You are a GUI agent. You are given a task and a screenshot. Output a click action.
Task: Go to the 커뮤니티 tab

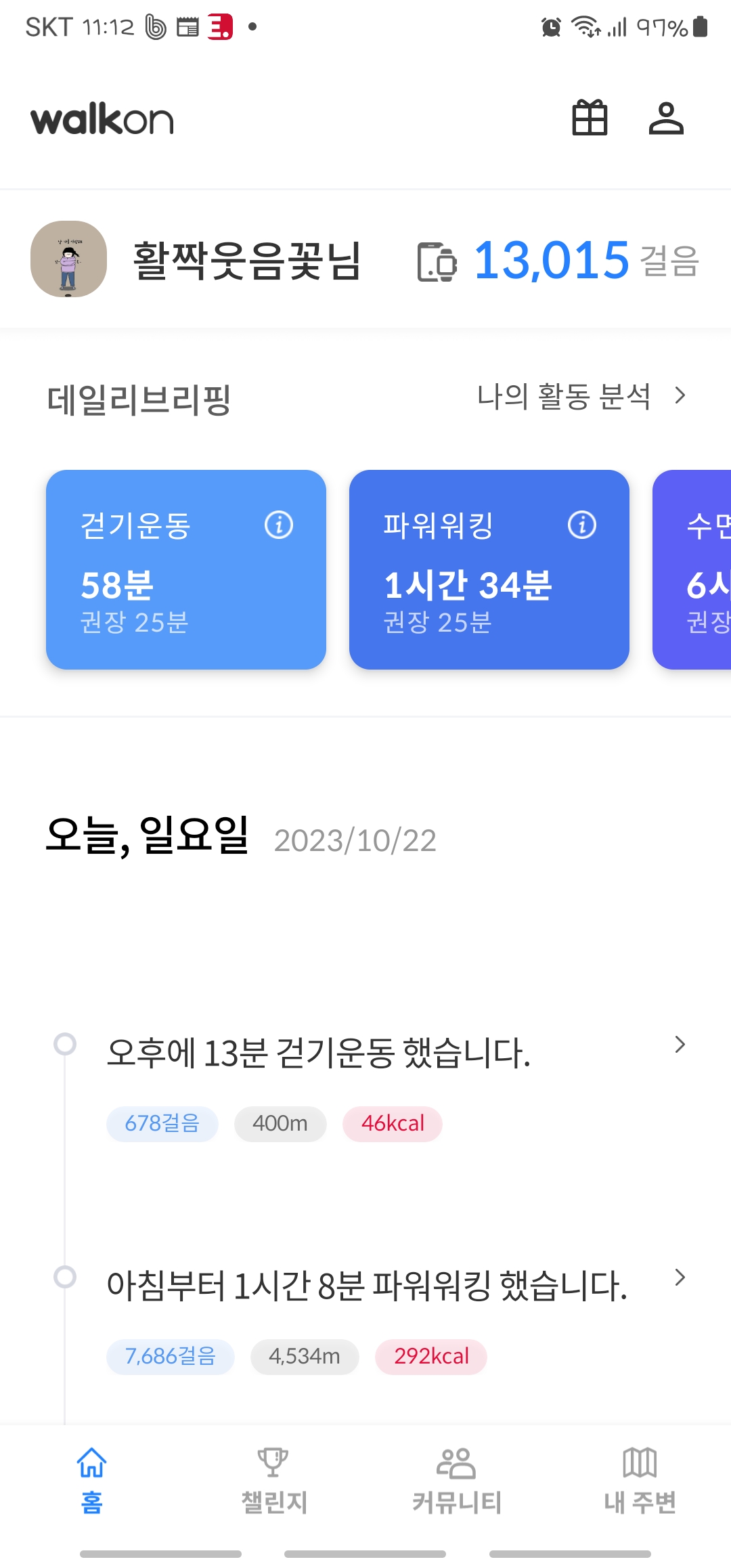(457, 1481)
